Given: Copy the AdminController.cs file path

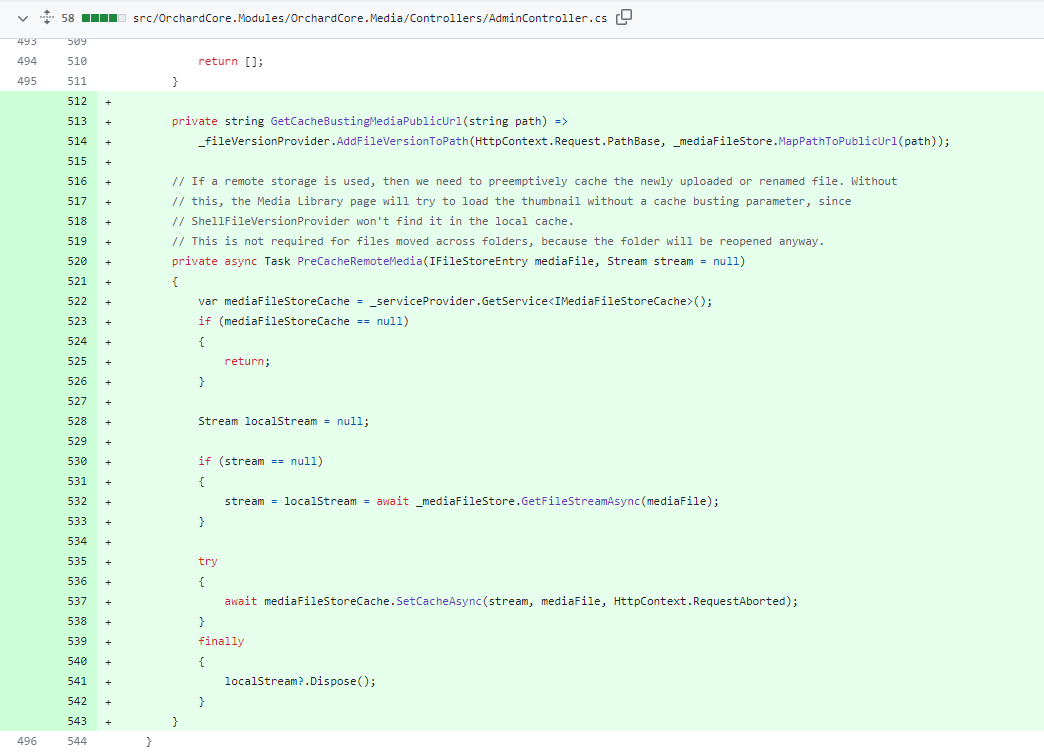Looking at the screenshot, I should [x=624, y=17].
